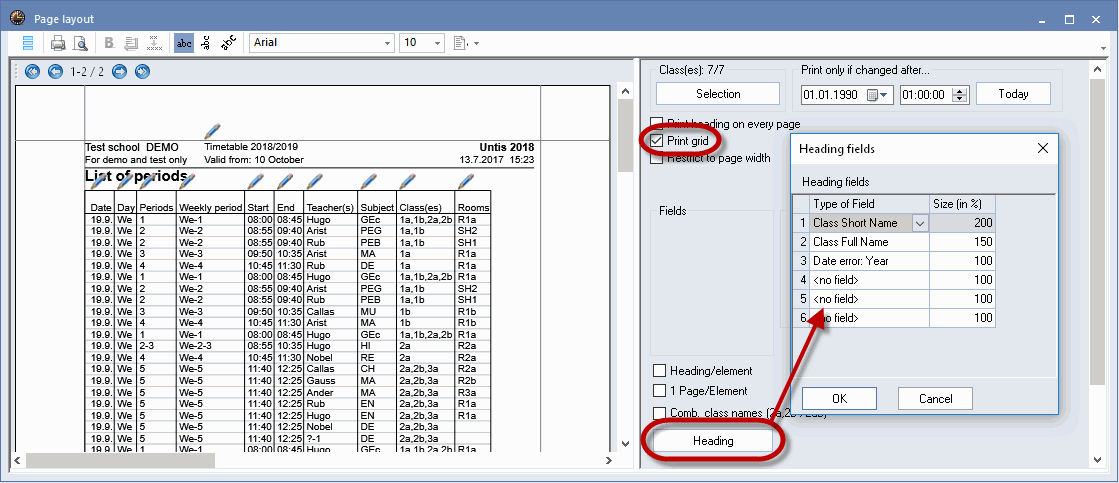Open the toolbar overflow options arrow
Viewport: 1119px width, 483px height.
[1103, 48]
